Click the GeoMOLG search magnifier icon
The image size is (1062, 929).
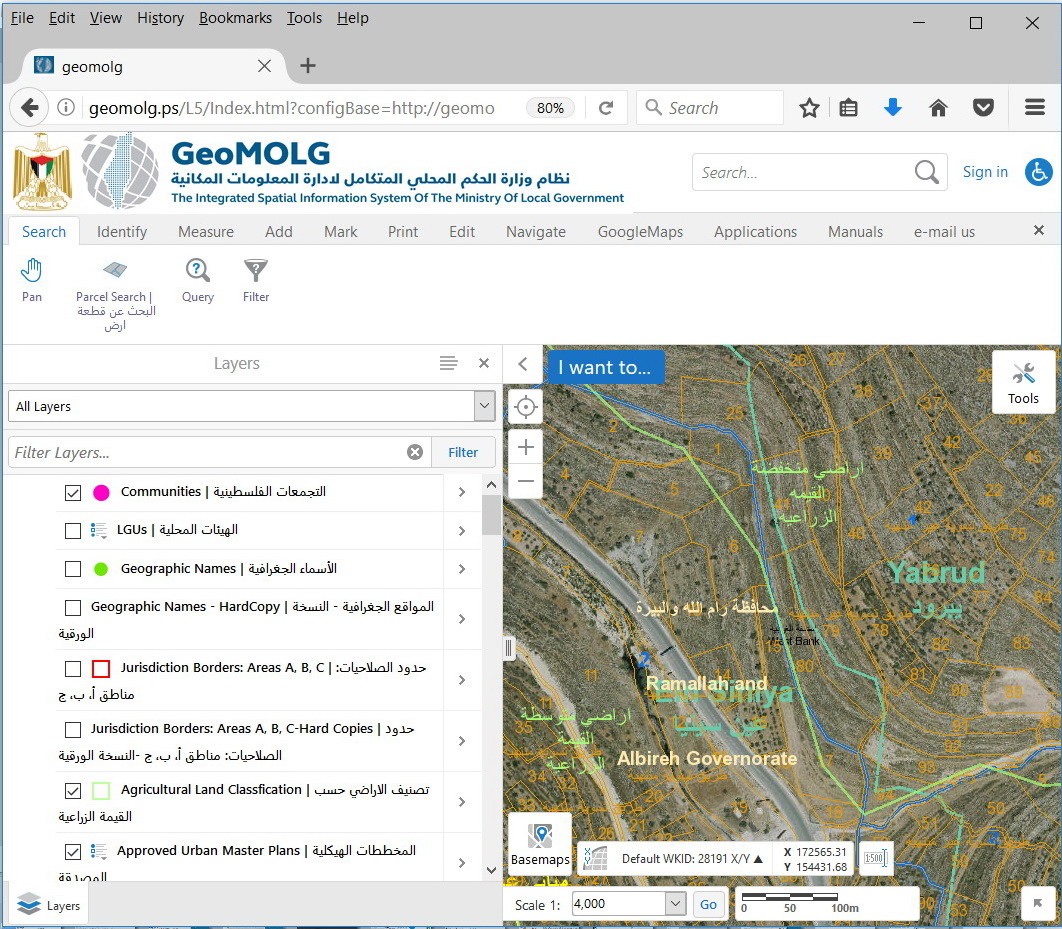click(x=926, y=172)
